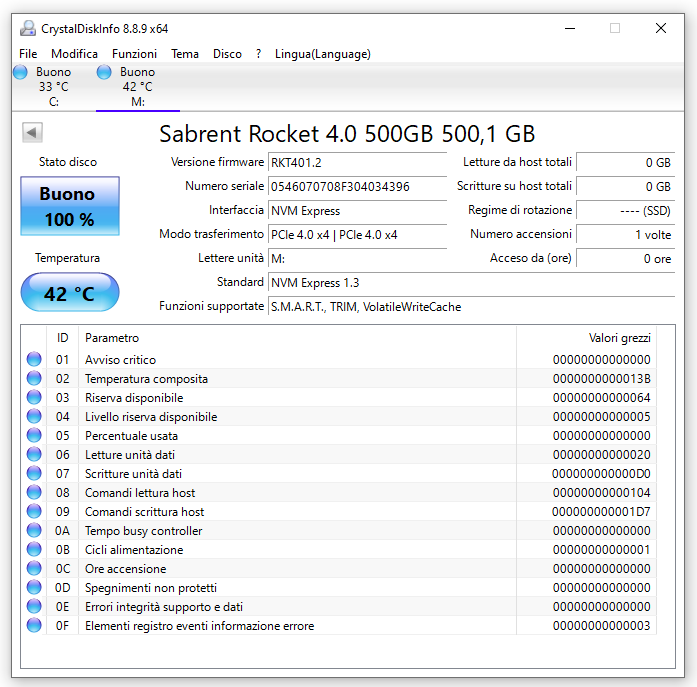697x687 pixels.
Task: Click the 42 °C temperature button
Action: [x=70, y=292]
